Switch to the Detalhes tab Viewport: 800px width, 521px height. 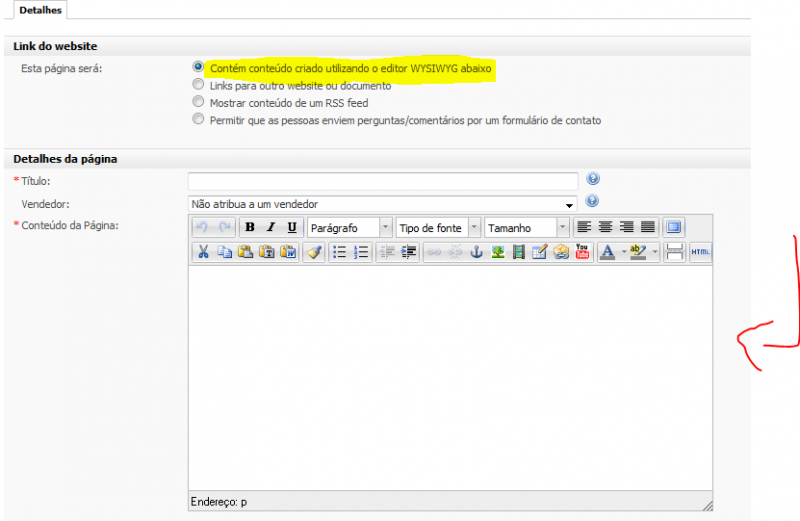coord(40,10)
